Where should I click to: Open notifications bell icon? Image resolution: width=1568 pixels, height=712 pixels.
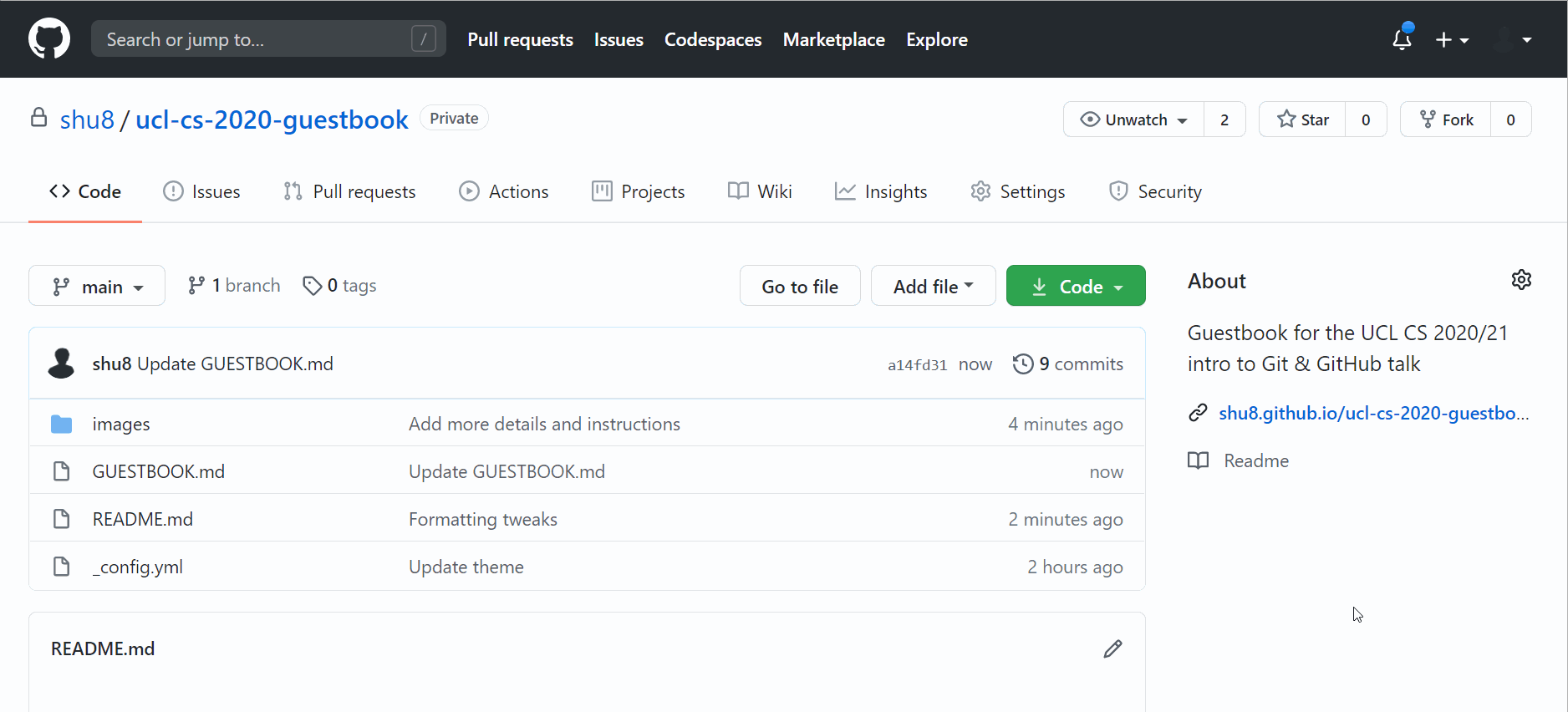1402,39
